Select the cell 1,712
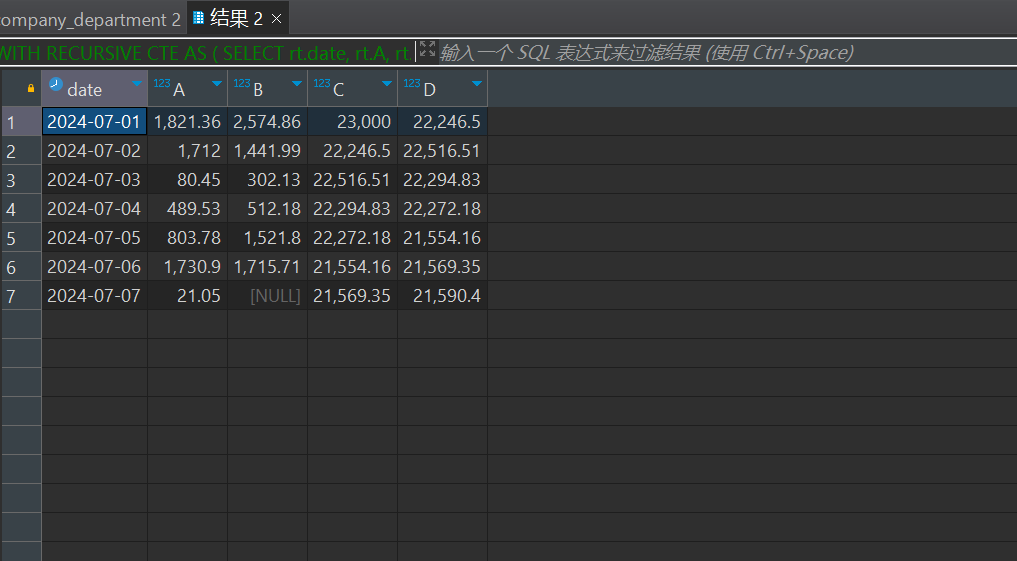The height and width of the screenshot is (561, 1017). tap(187, 151)
